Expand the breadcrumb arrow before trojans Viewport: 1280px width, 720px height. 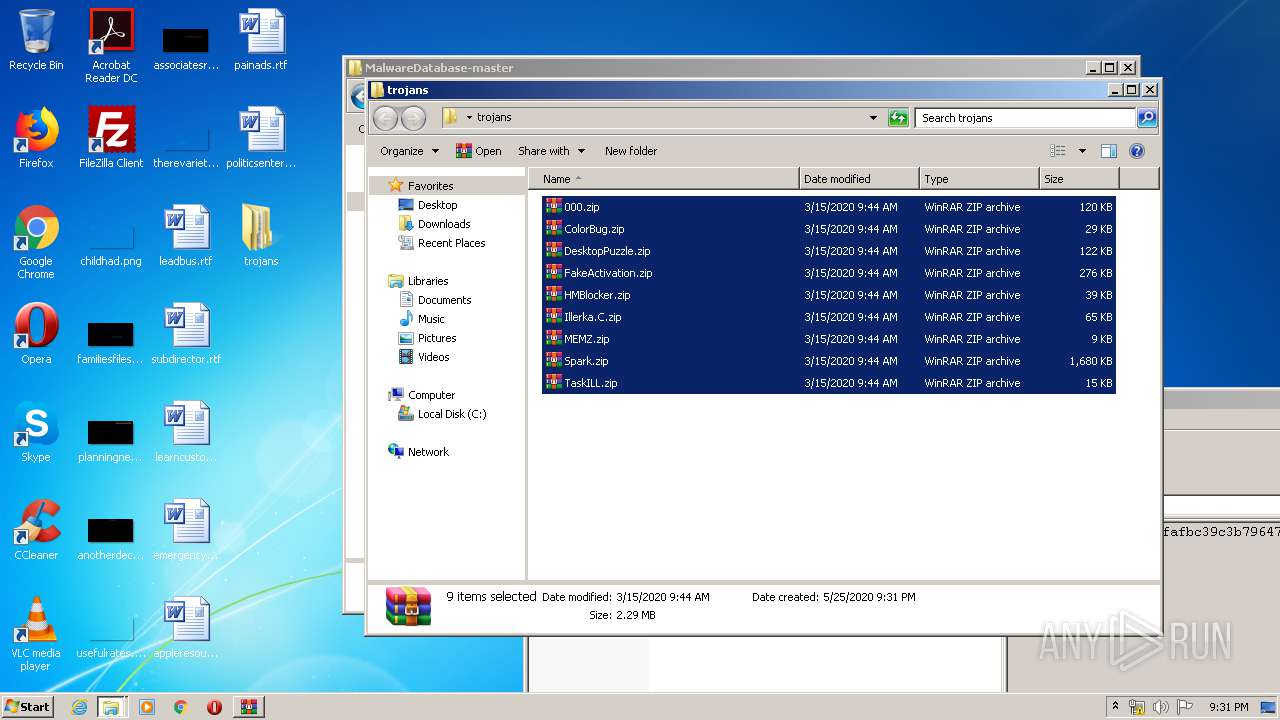(469, 118)
